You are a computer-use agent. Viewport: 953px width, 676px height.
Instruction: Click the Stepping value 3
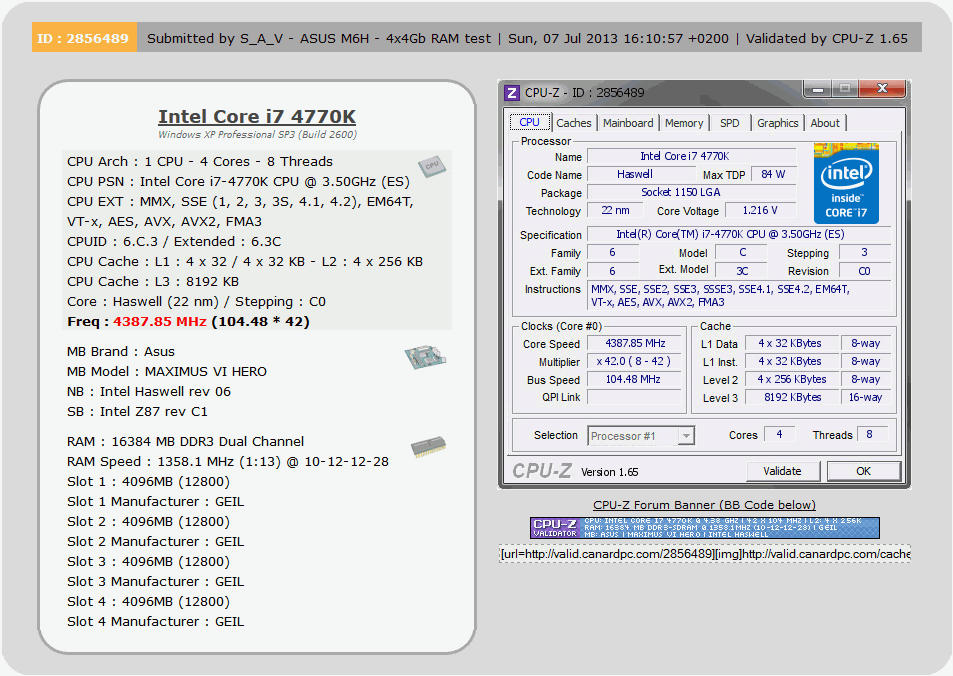[x=864, y=252]
